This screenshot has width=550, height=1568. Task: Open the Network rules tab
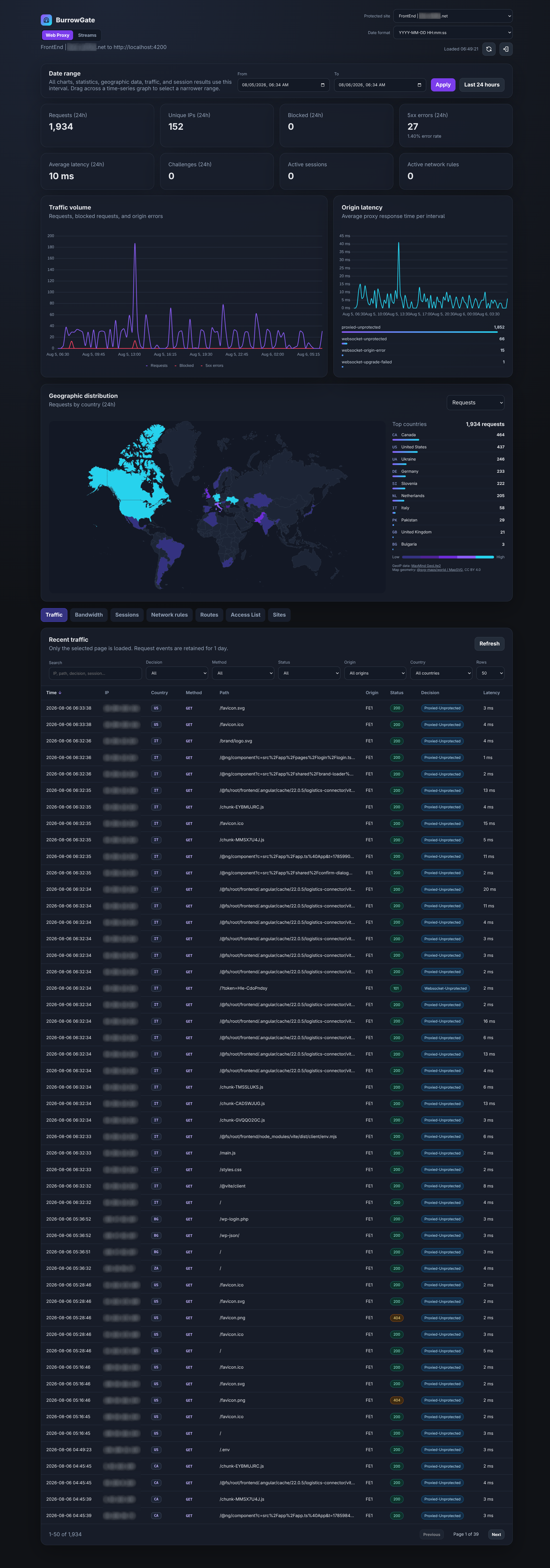click(169, 615)
